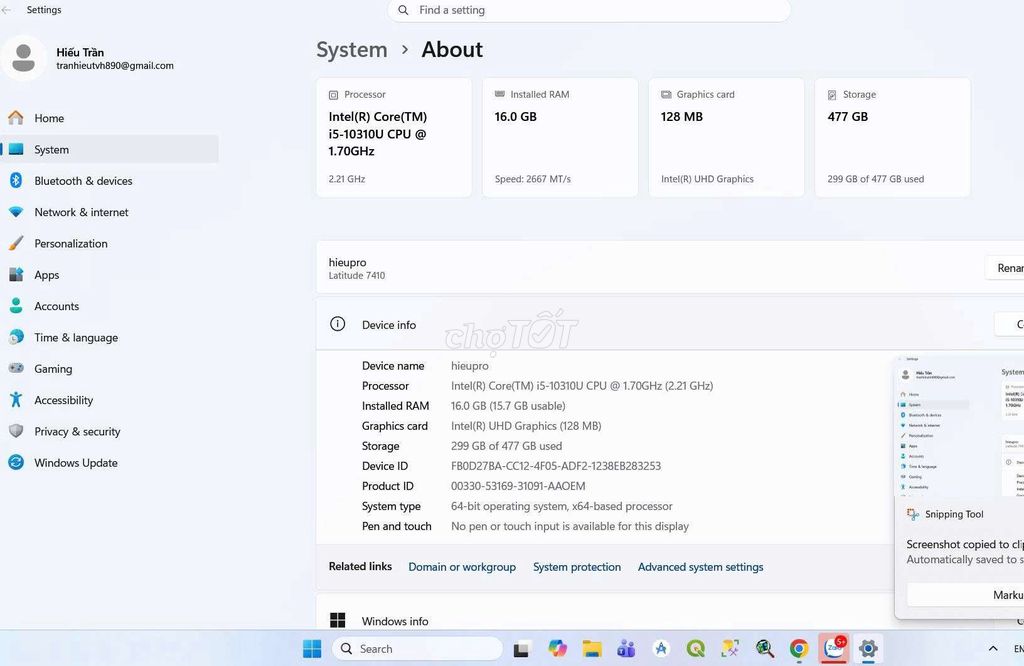This screenshot has height=666, width=1024.
Task: Open the Hiếu Trần account name
Action: (80, 52)
